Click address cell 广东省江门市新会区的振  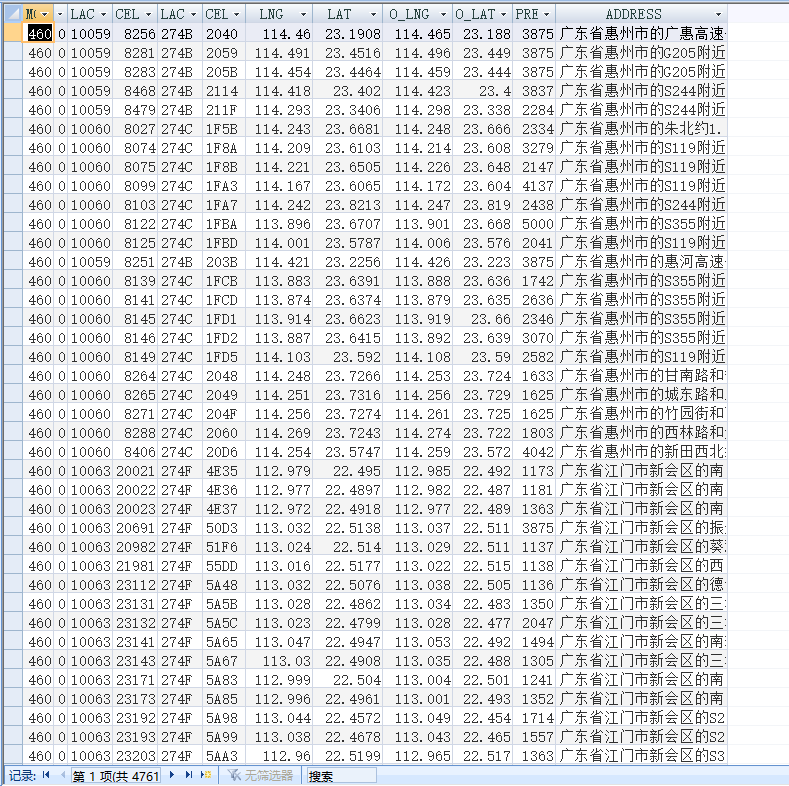point(642,528)
